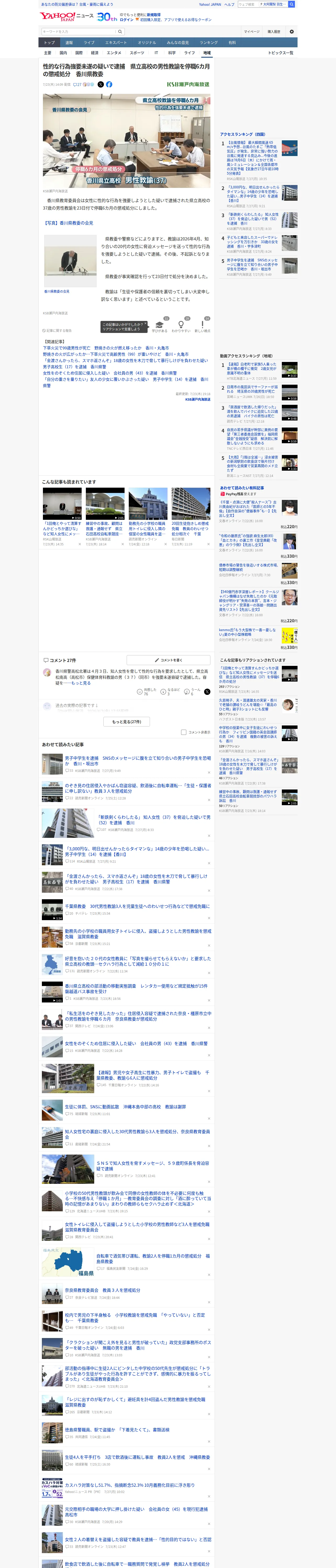The image size is (336, 1568).
Task: Switch to the 速報 tab
Action: click(x=69, y=43)
